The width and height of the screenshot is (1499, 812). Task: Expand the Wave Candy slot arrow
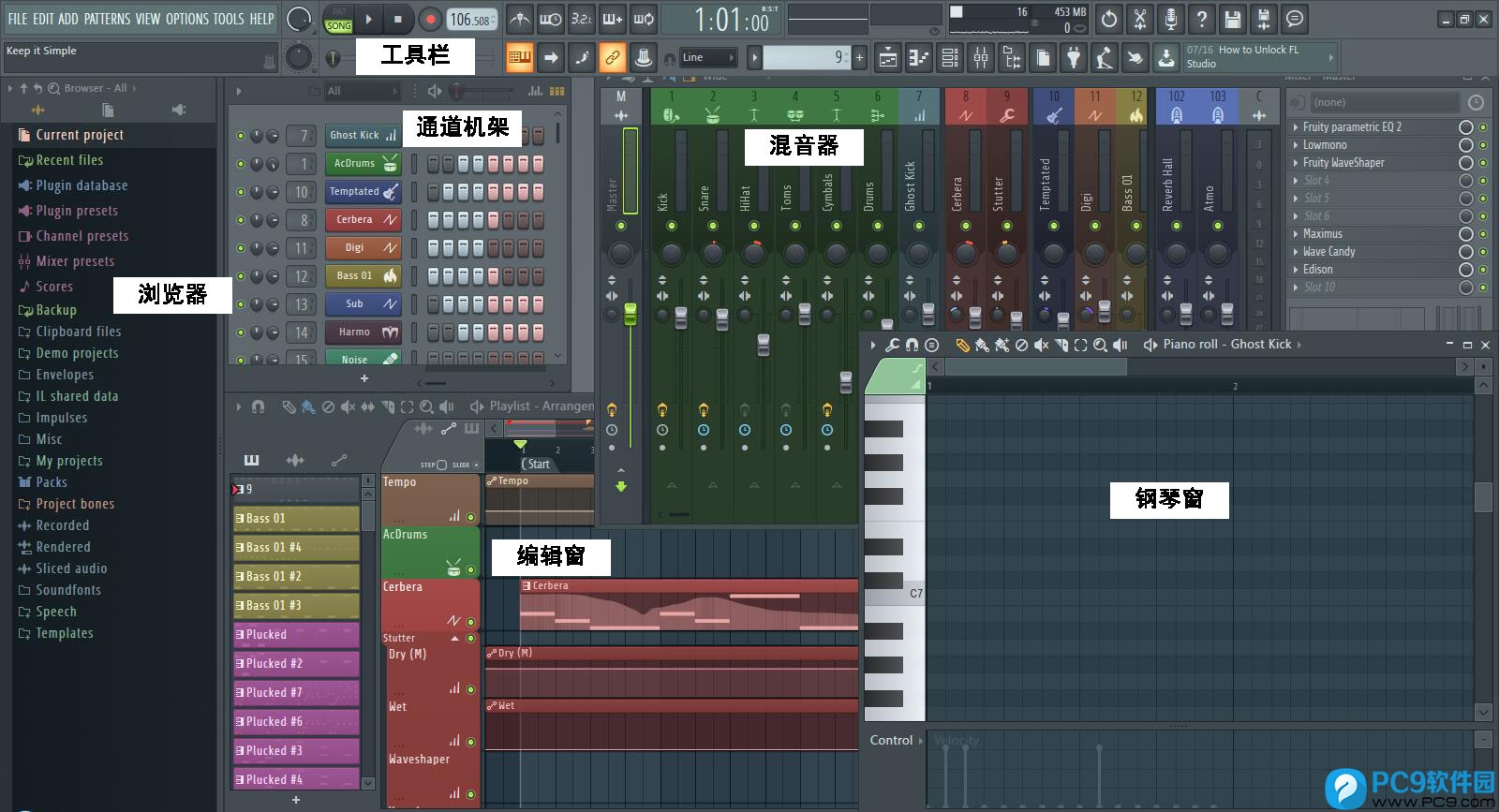click(1296, 252)
